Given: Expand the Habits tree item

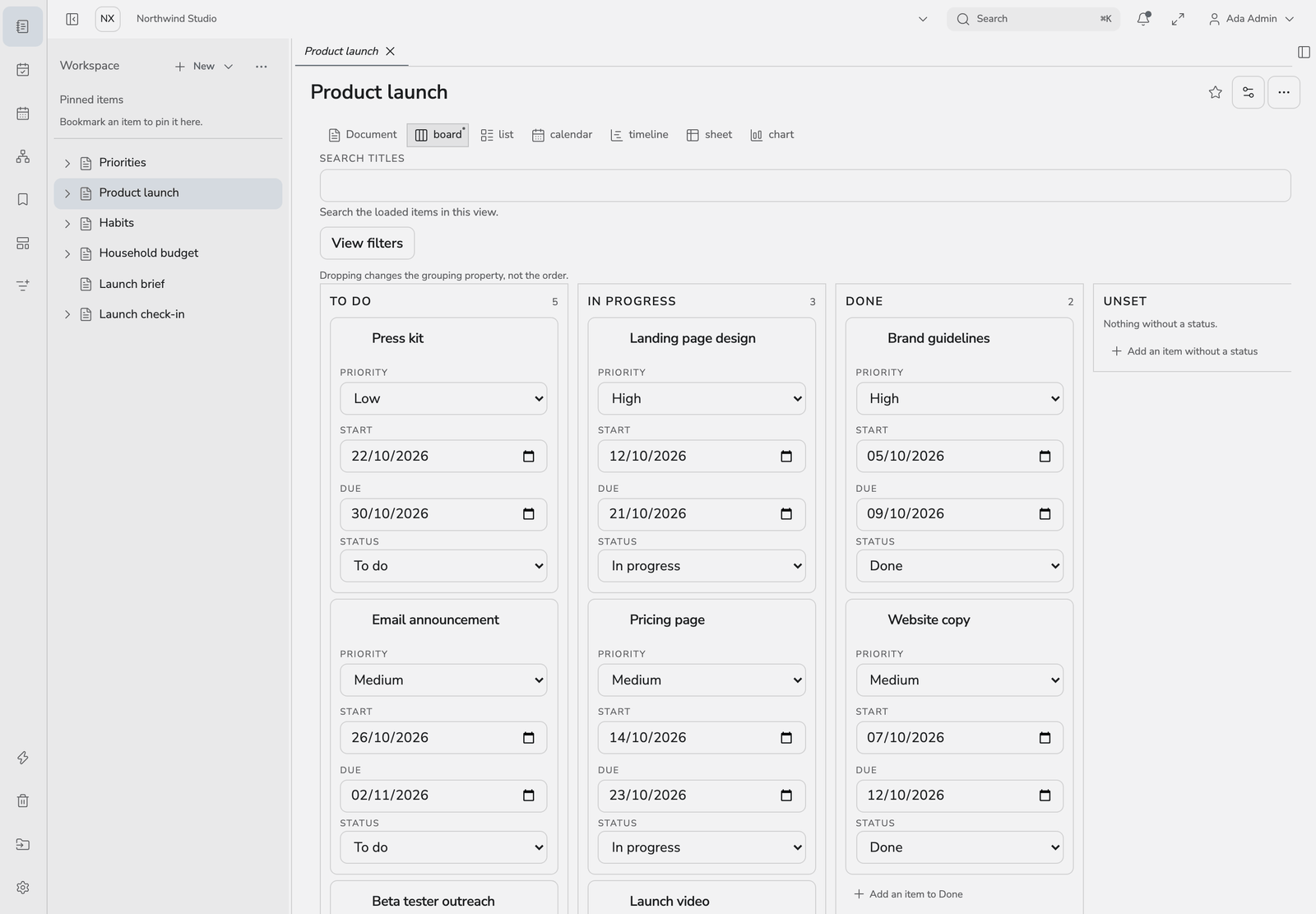Looking at the screenshot, I should [x=67, y=223].
